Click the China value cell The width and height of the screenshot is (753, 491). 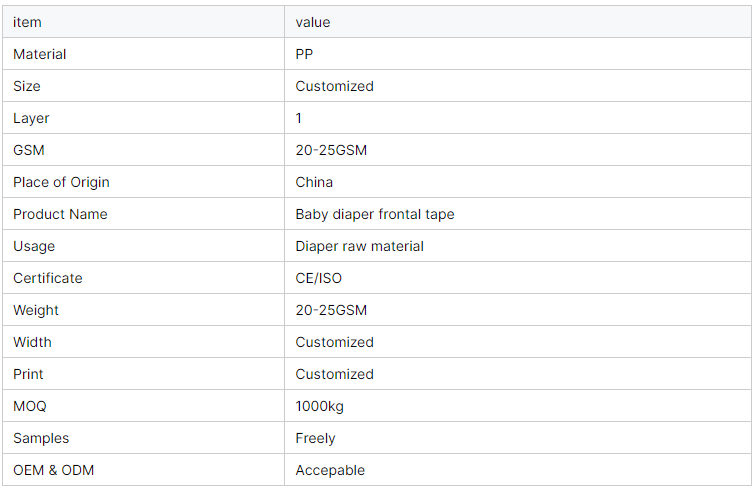point(314,182)
